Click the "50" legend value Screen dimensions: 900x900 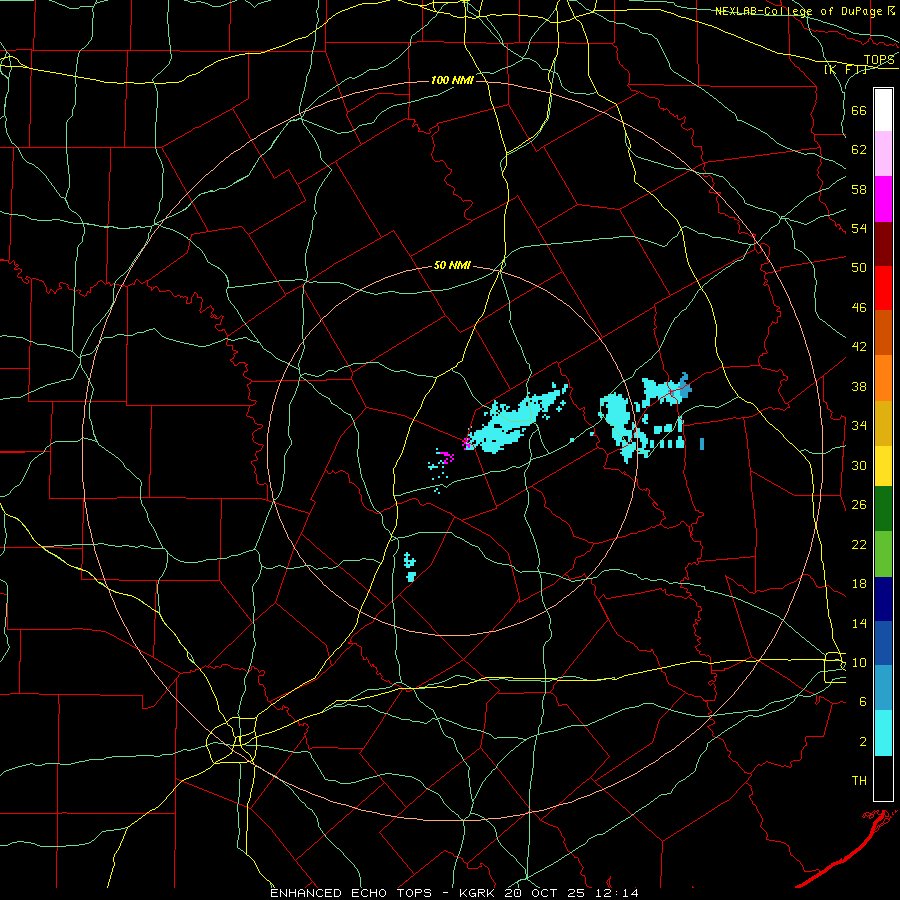[859, 268]
